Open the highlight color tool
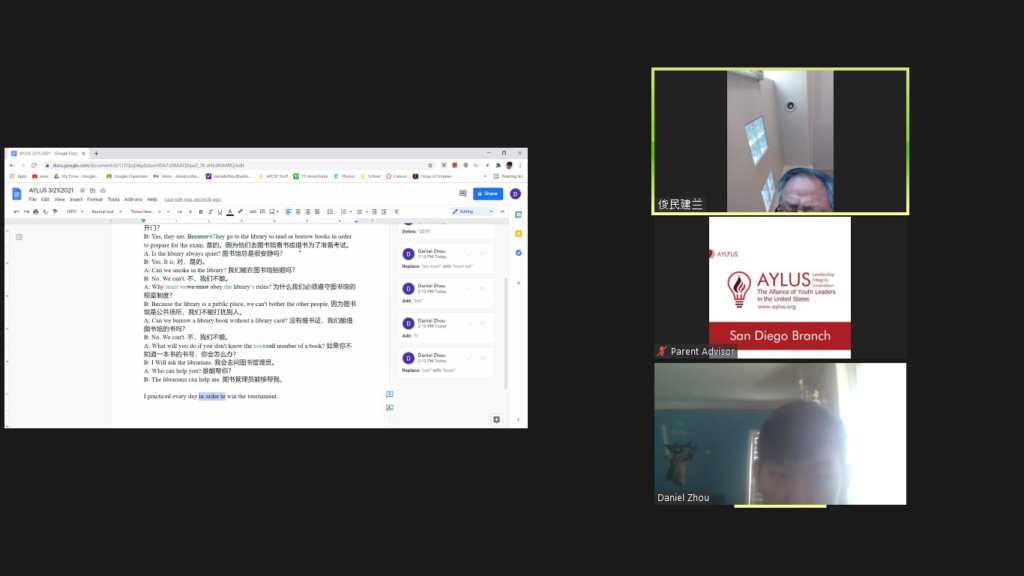 (x=240, y=212)
